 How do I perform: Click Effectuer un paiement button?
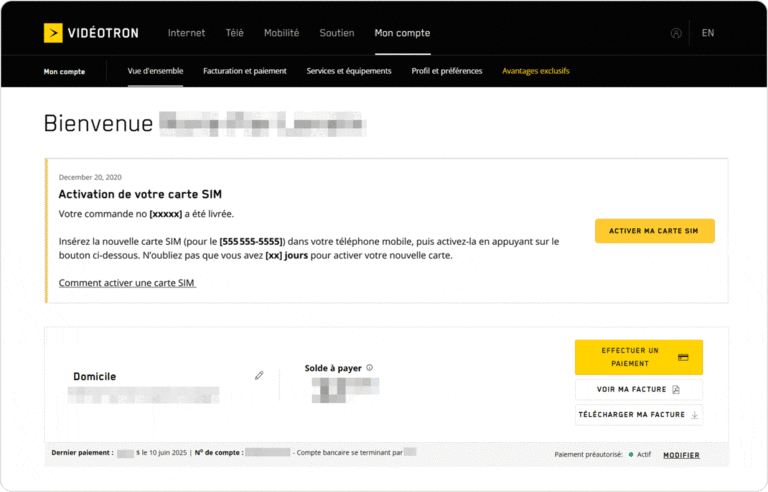coord(638,357)
